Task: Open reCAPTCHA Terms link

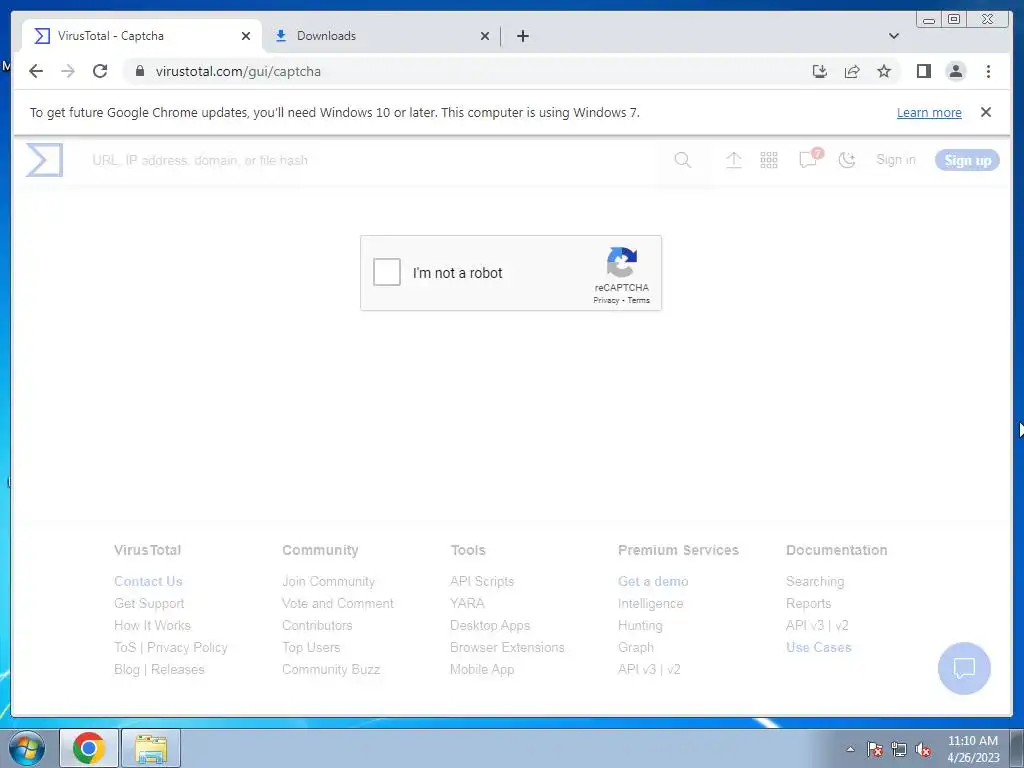Action: point(639,300)
